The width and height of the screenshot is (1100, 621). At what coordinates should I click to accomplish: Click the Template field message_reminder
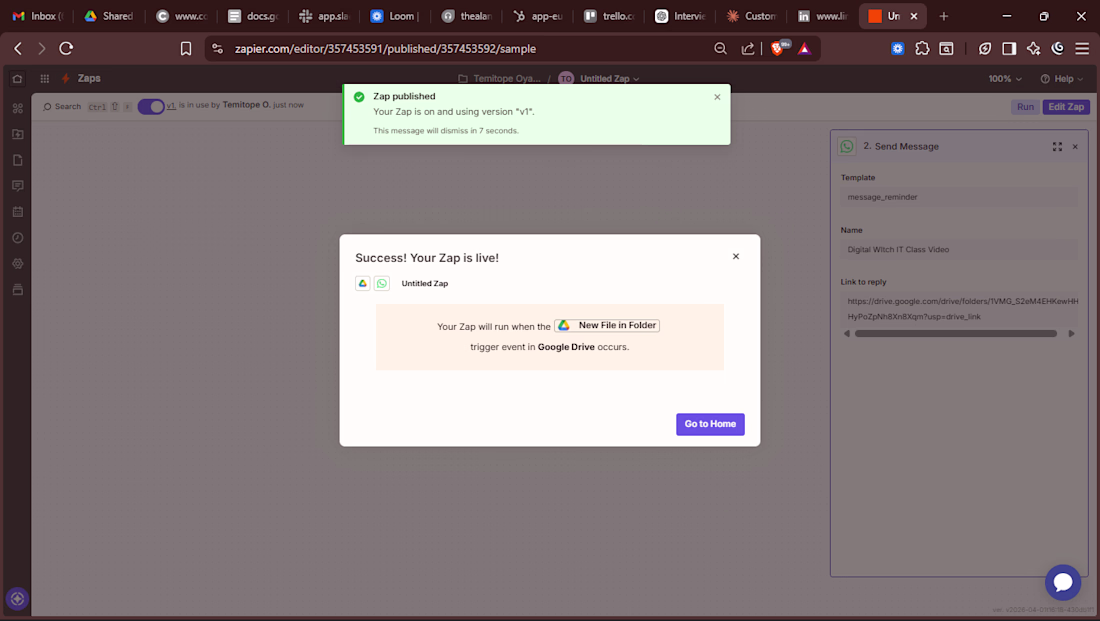958,197
